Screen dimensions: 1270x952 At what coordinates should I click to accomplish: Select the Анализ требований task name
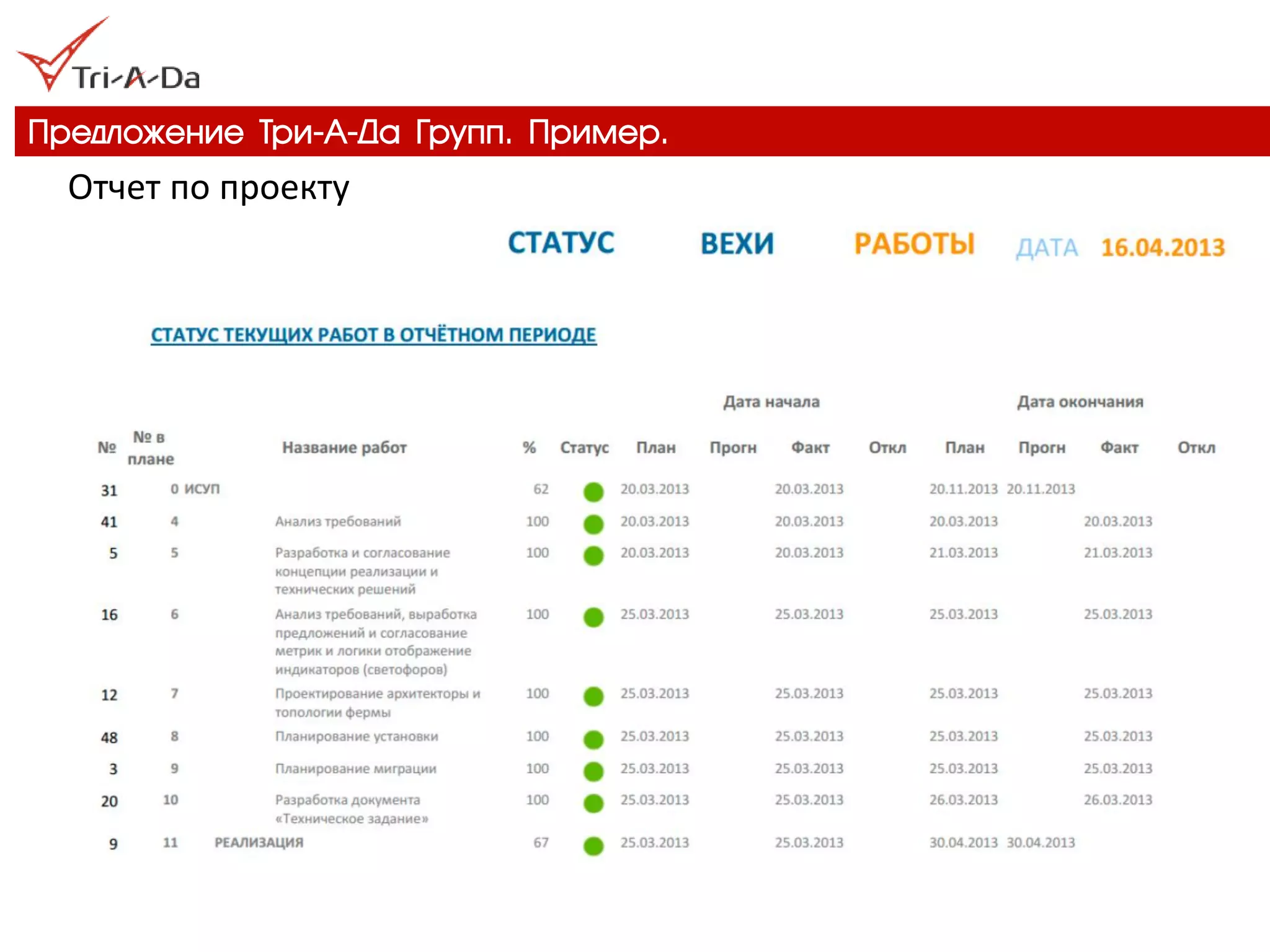tap(338, 522)
